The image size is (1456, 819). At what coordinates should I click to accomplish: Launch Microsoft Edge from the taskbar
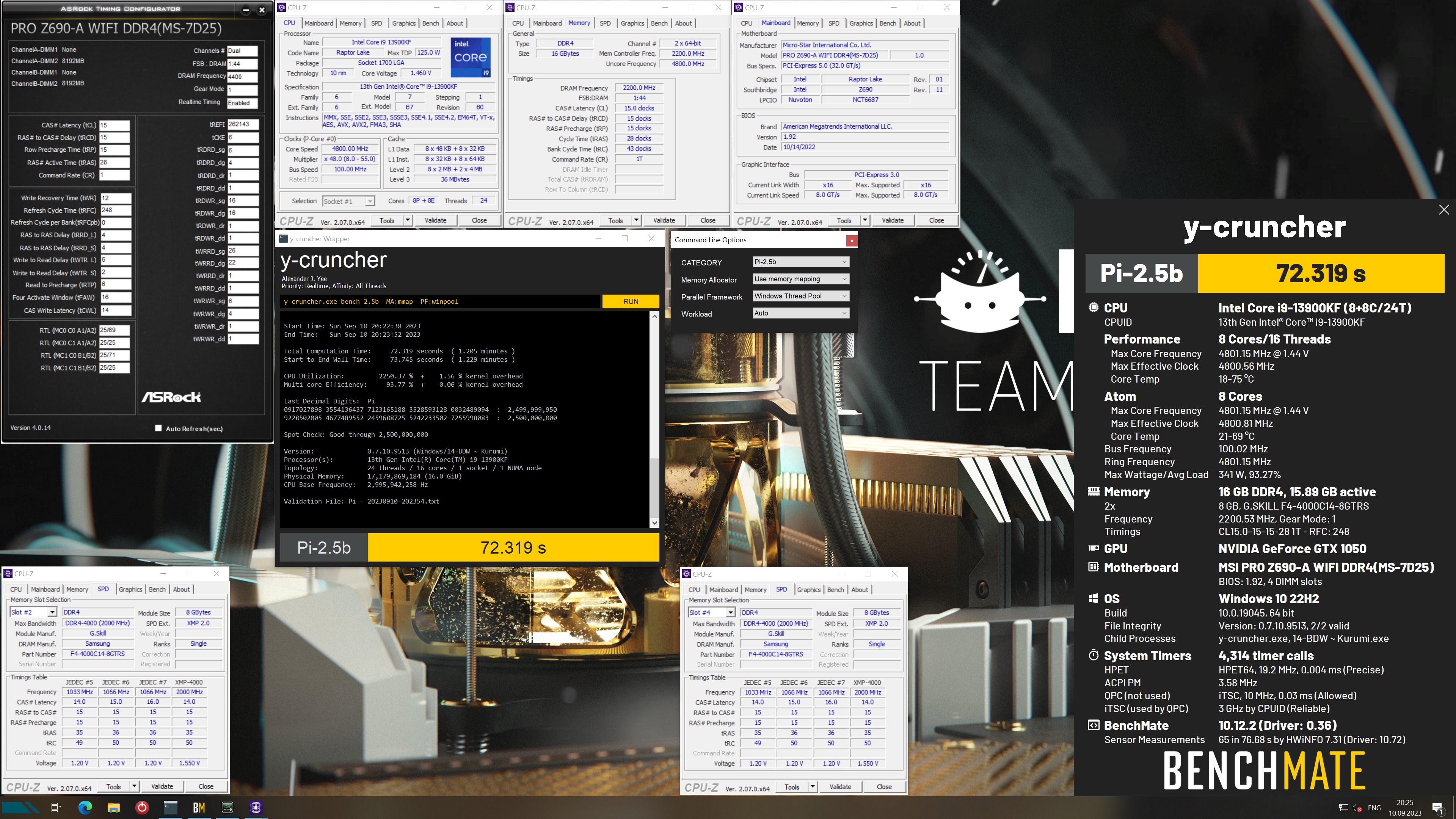pos(85,808)
